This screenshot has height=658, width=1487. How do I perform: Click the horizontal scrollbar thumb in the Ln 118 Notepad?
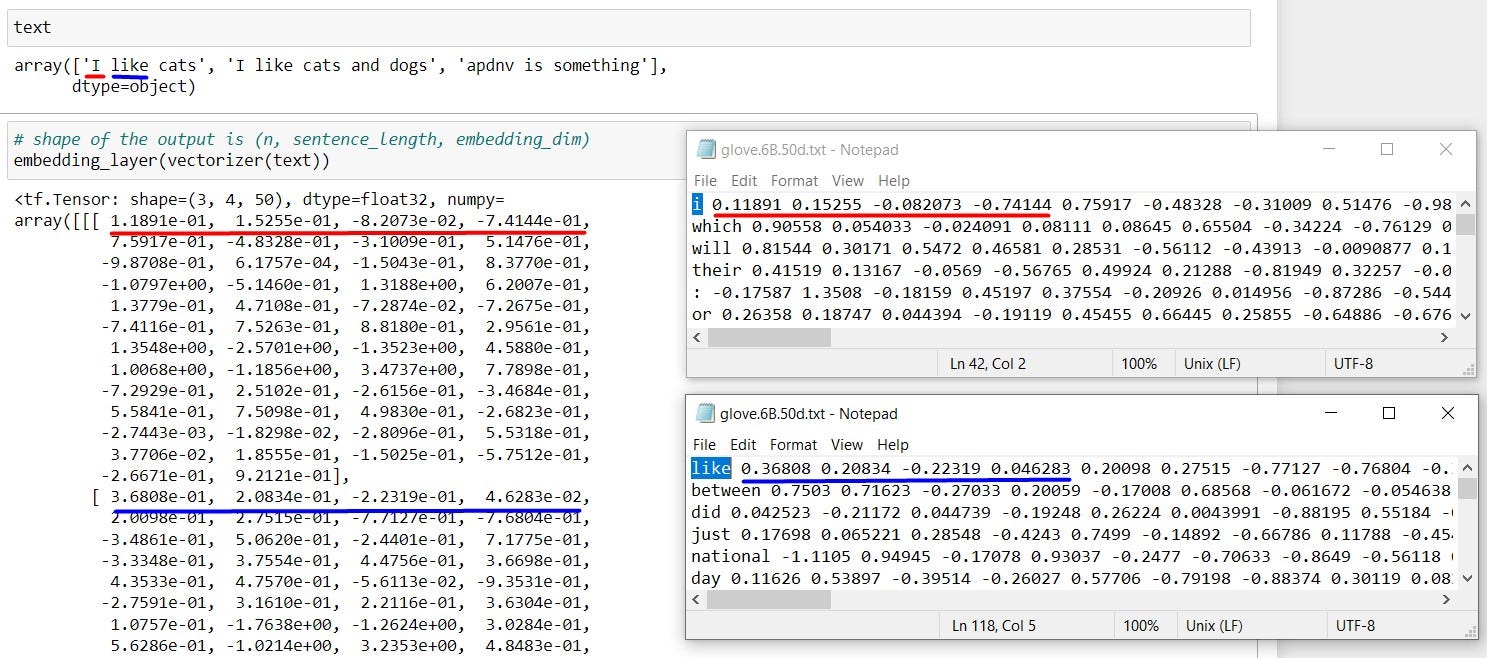(769, 600)
